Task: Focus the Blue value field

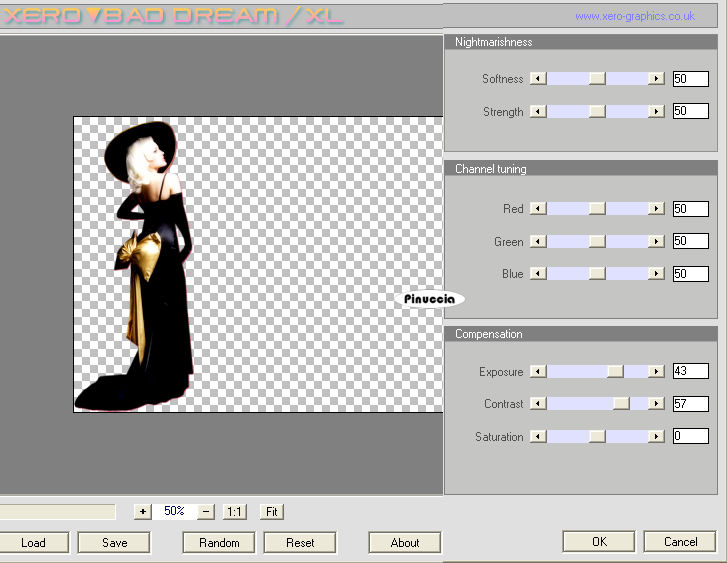Action: (691, 274)
